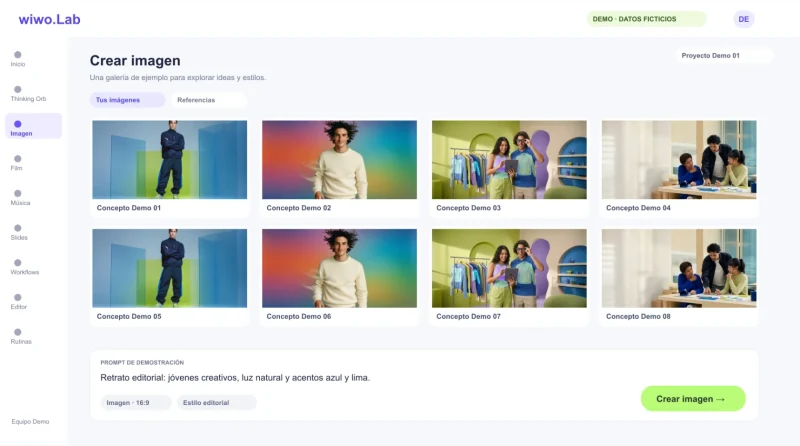Open the Concepto Demo 04 thumbnail

pos(679,160)
